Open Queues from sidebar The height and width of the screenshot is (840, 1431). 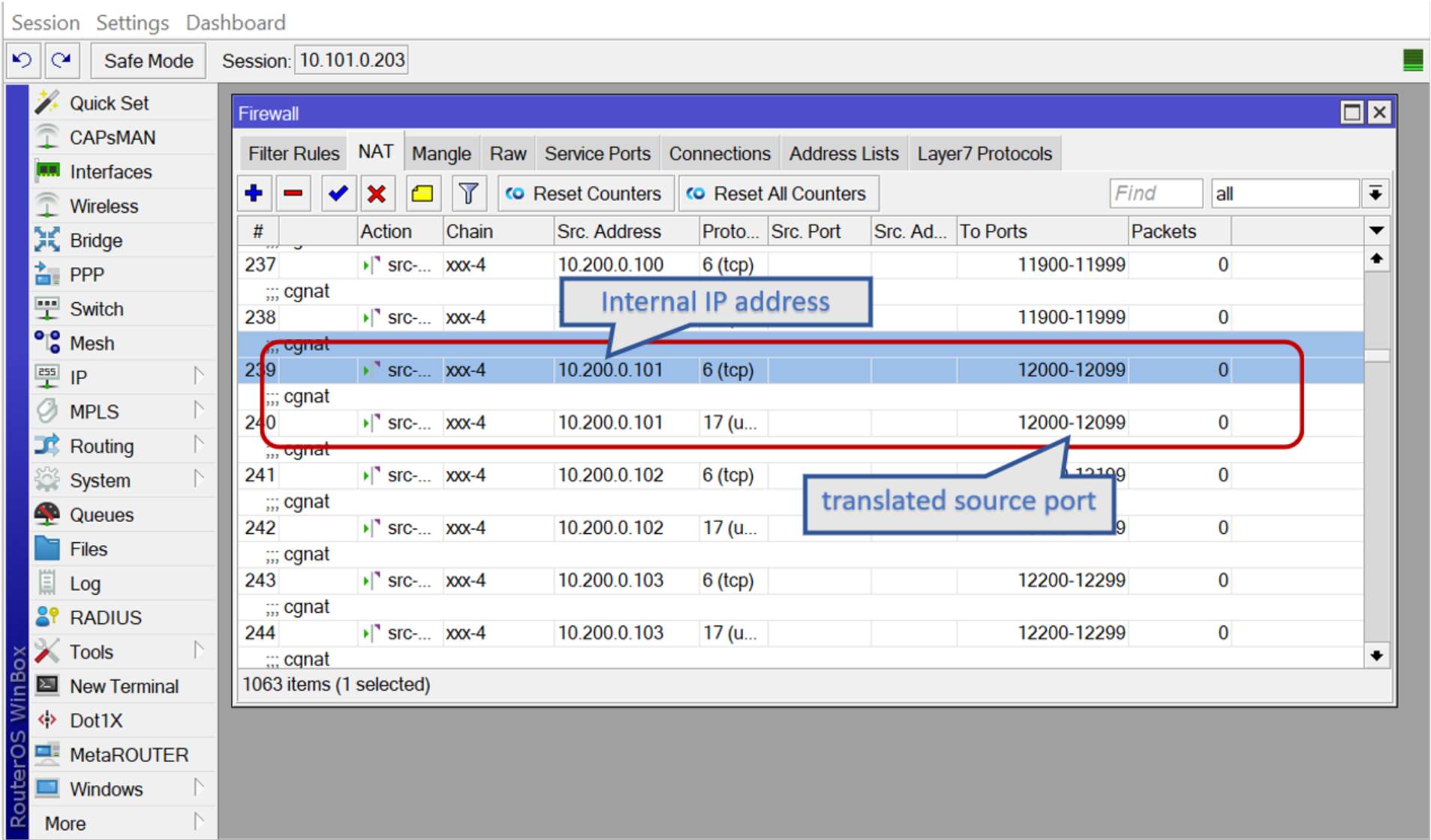[x=101, y=515]
